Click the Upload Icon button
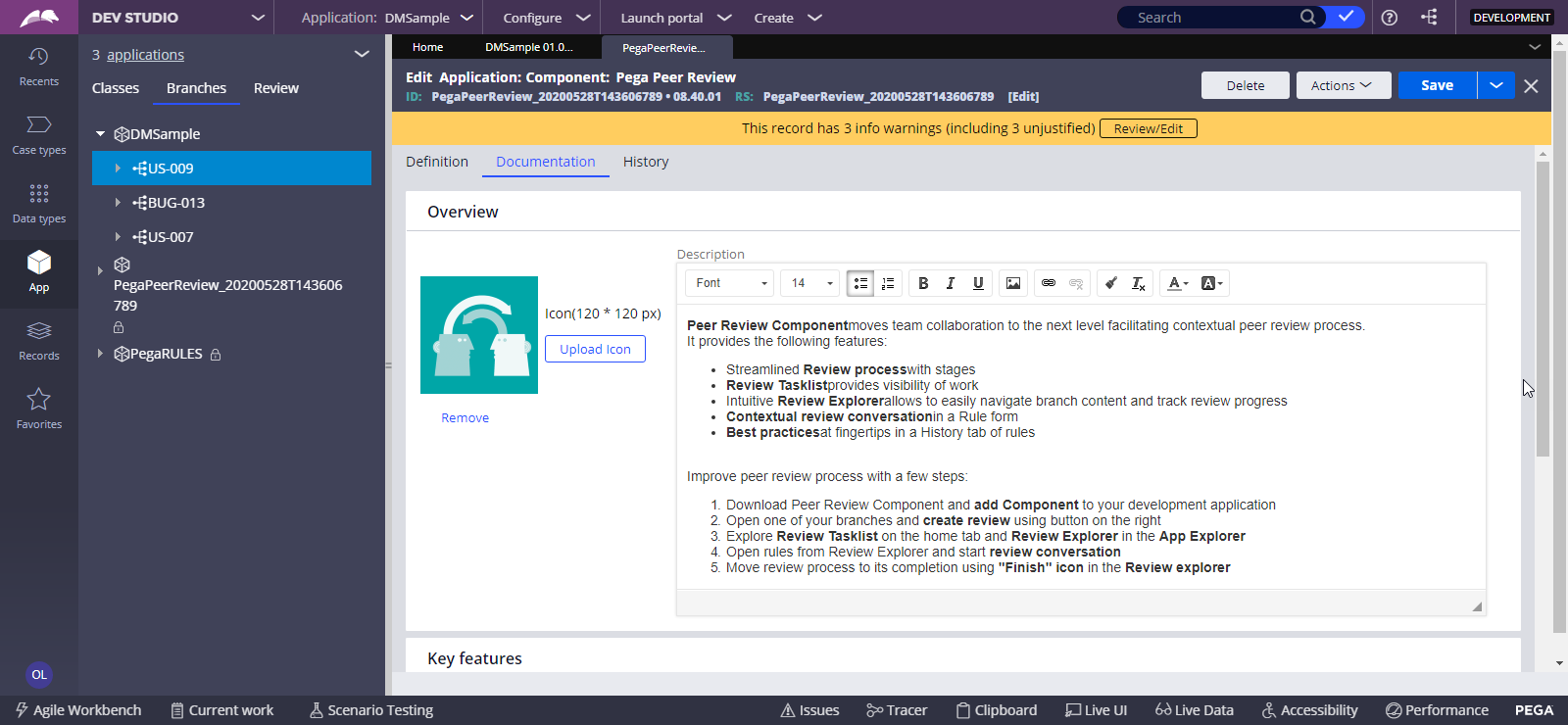 tap(595, 349)
